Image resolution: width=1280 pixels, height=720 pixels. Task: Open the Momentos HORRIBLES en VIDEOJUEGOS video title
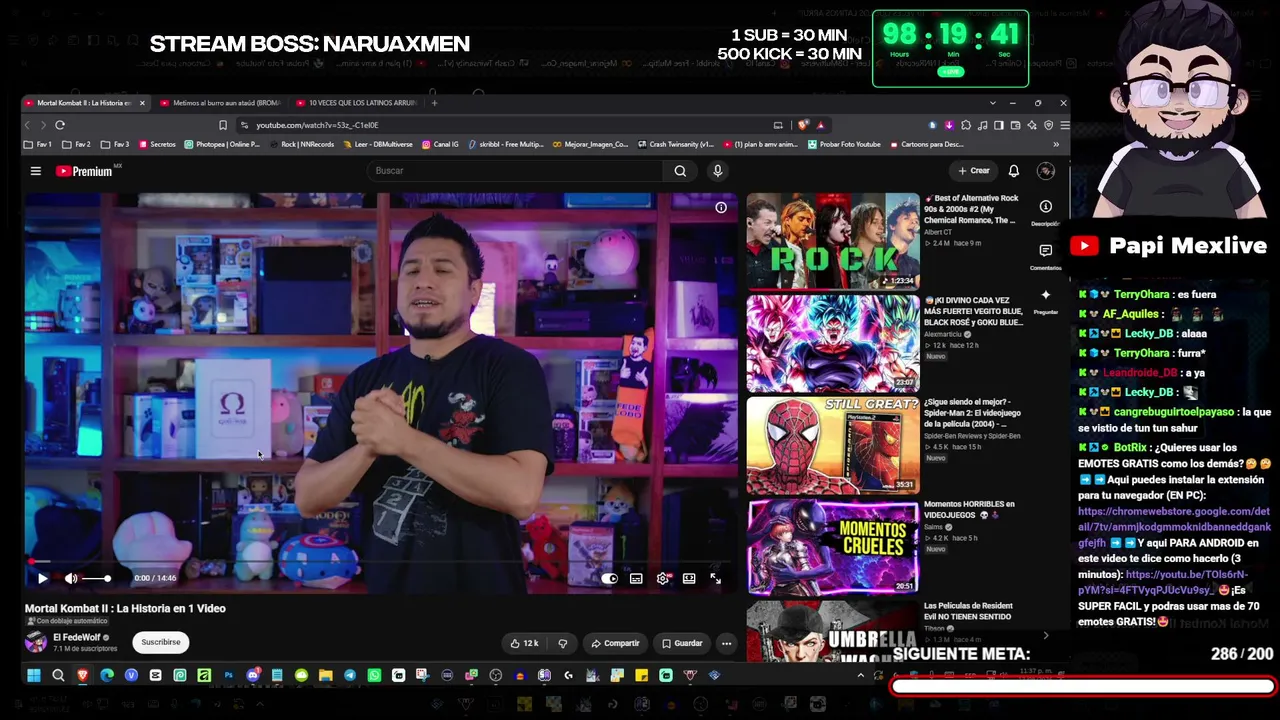(969, 509)
